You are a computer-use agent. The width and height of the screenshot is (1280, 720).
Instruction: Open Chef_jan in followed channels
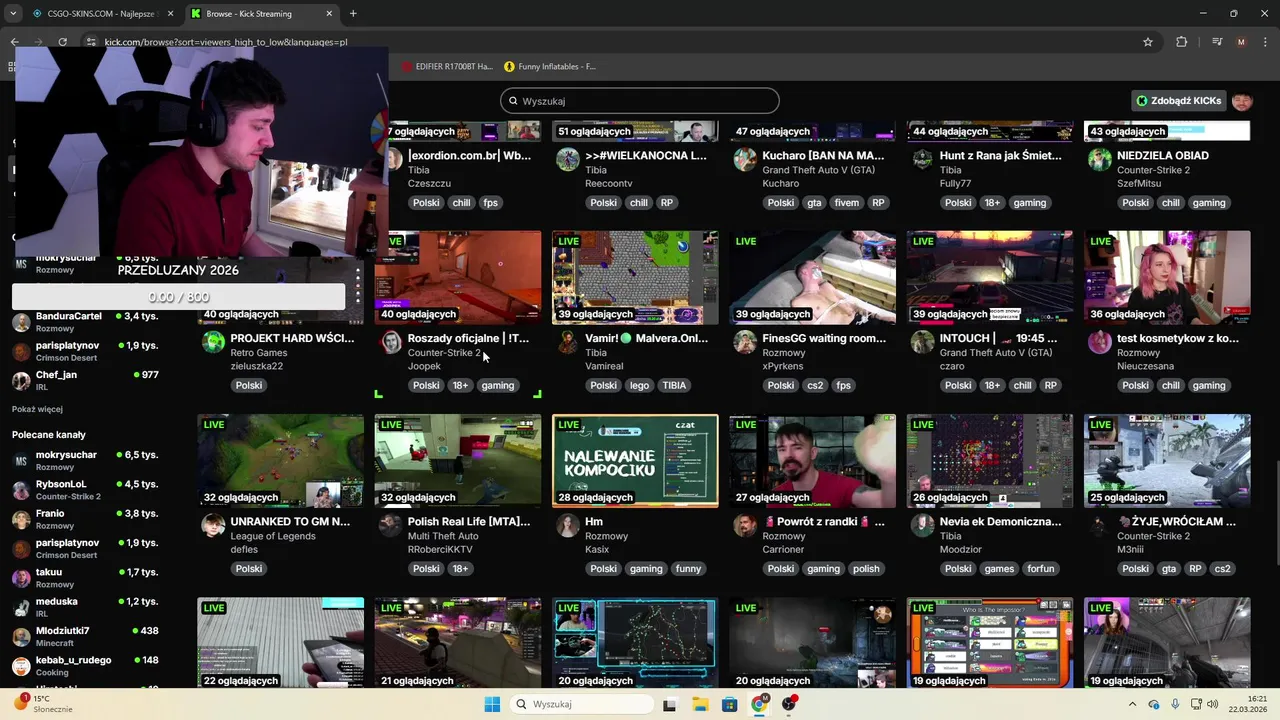tap(87, 380)
